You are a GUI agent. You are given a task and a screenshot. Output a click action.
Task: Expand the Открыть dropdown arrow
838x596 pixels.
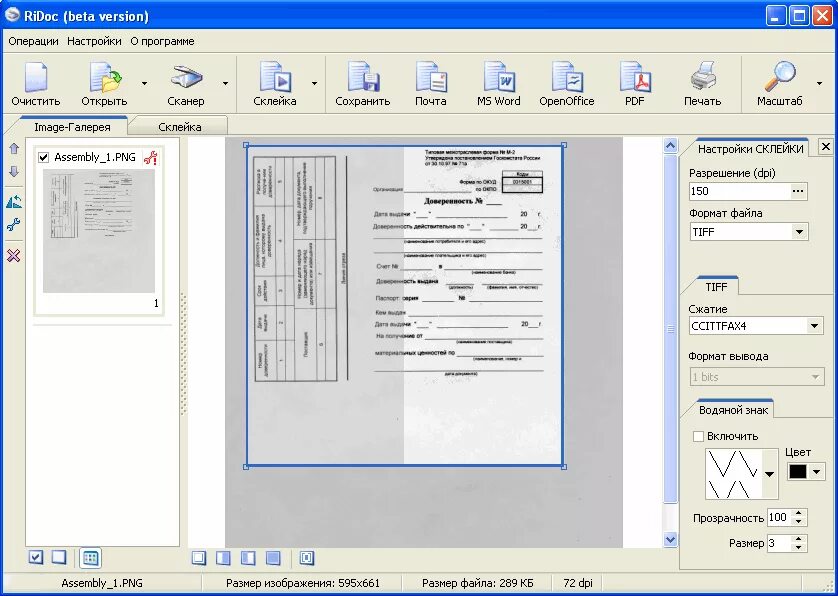[x=144, y=83]
